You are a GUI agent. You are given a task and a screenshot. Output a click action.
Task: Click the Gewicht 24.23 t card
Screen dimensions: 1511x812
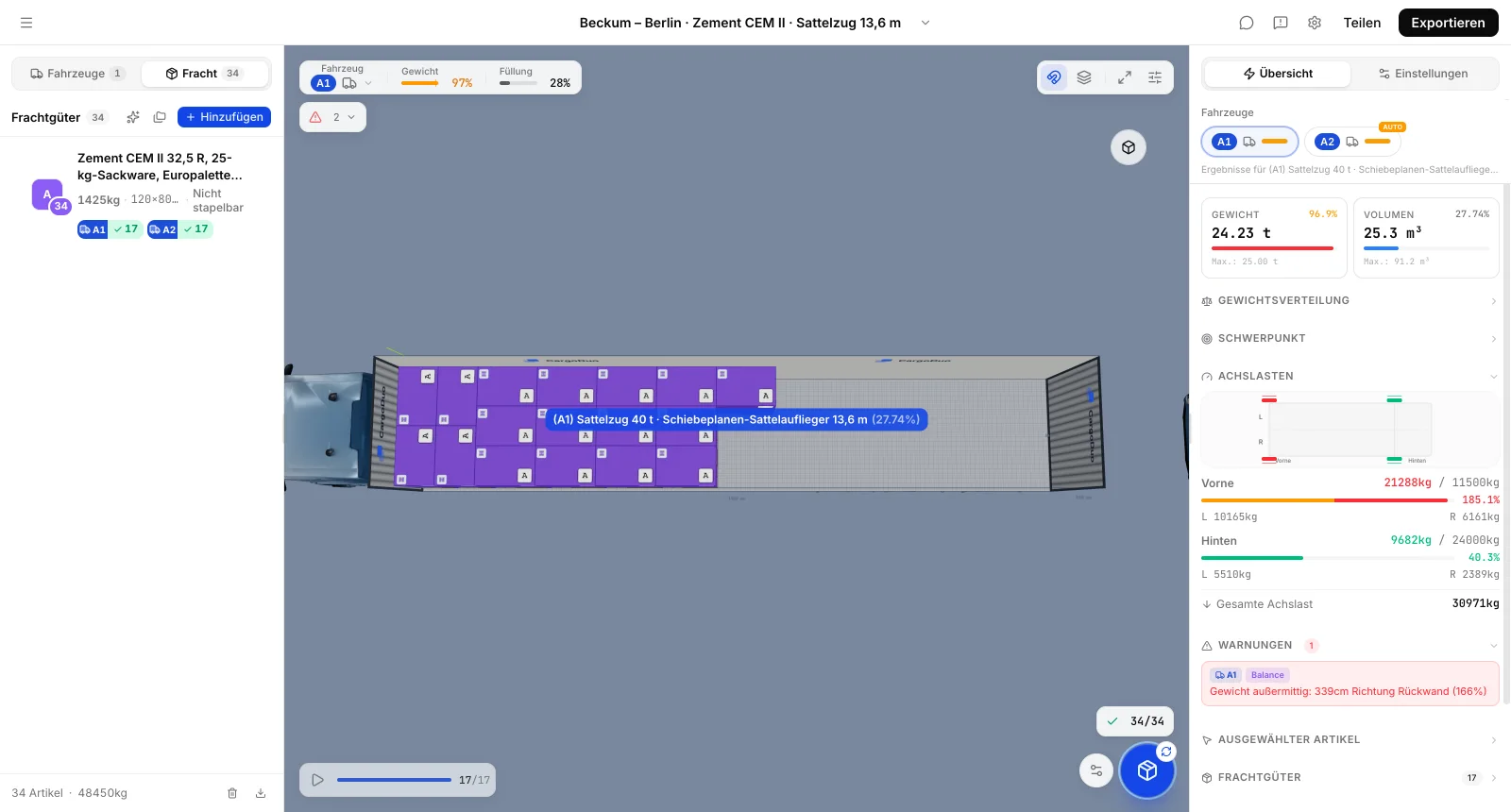point(1274,238)
